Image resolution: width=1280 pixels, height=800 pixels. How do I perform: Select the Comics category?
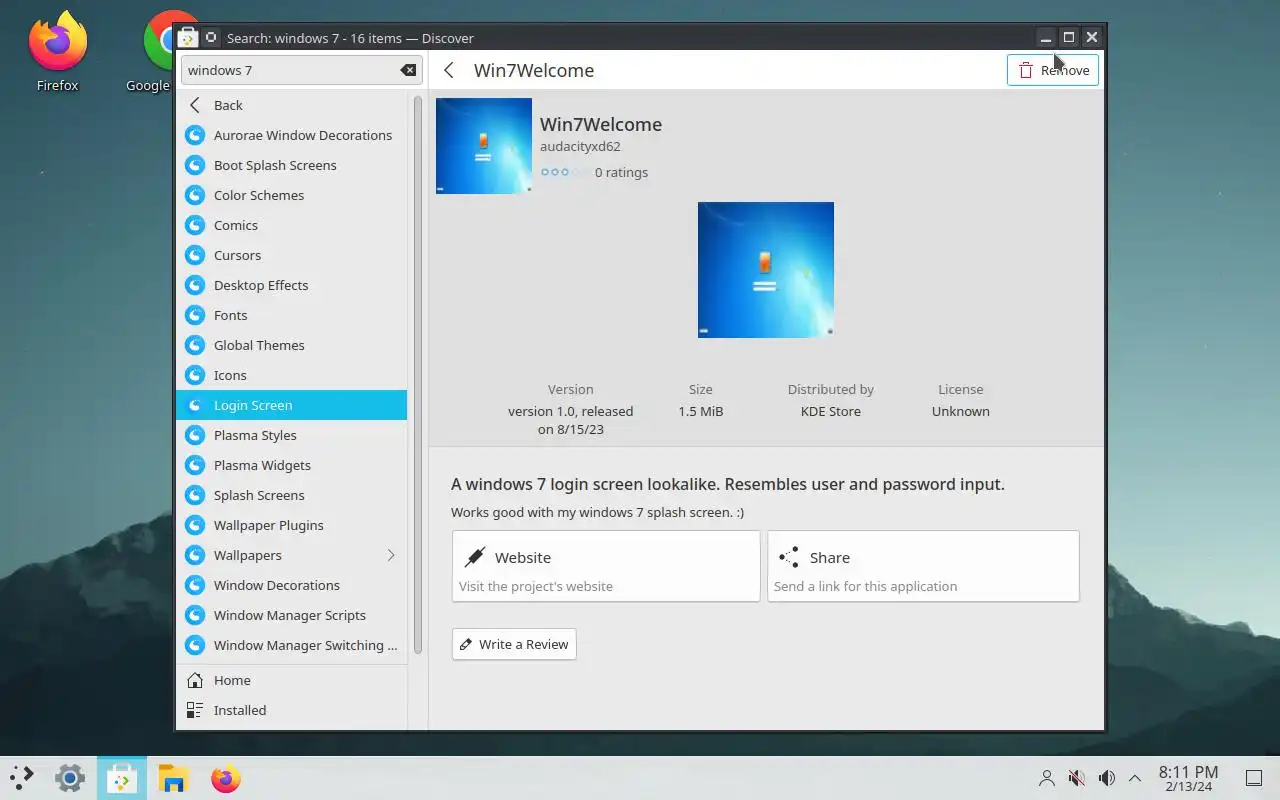(292, 225)
